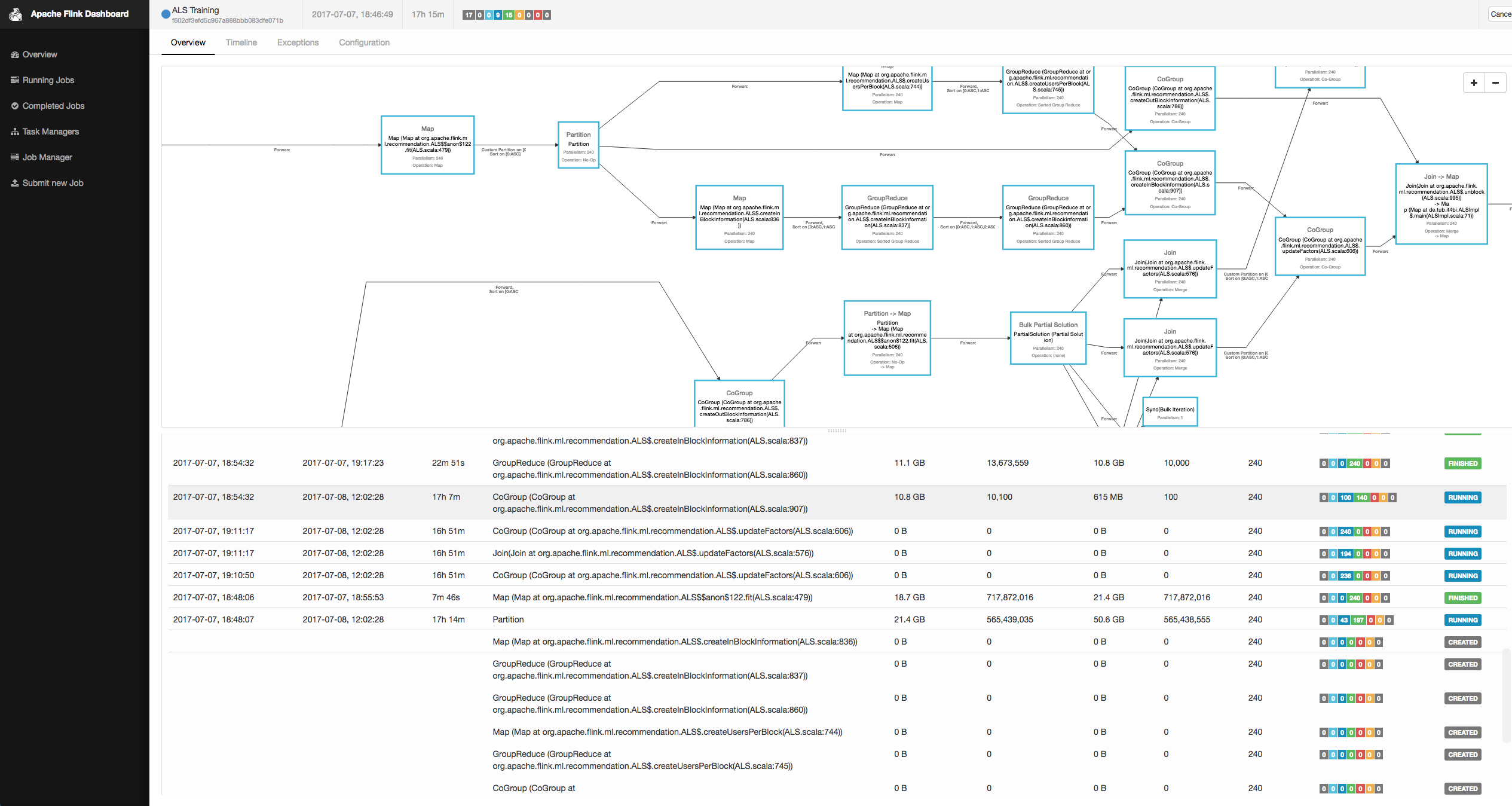Zoom out the job graph with minus
Screen dimensions: 1512x806
[x=1495, y=83]
